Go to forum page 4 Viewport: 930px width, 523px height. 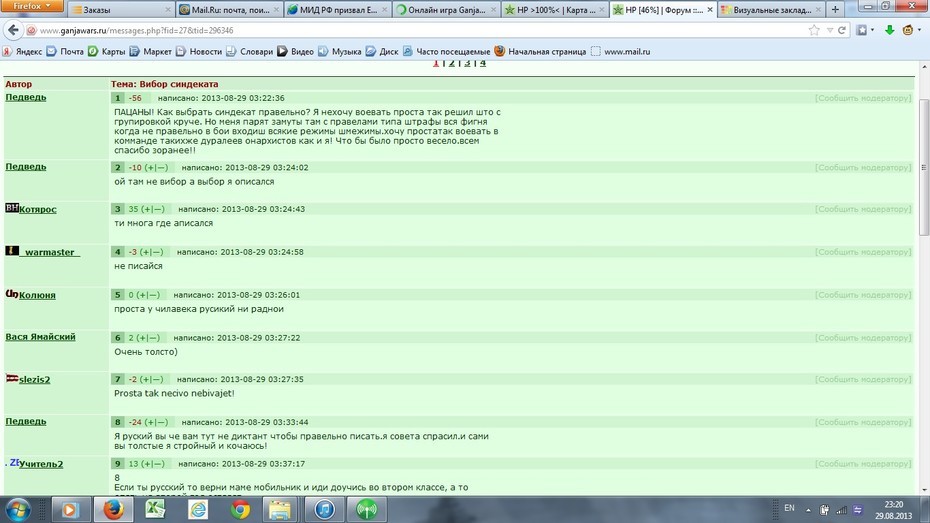(483, 63)
